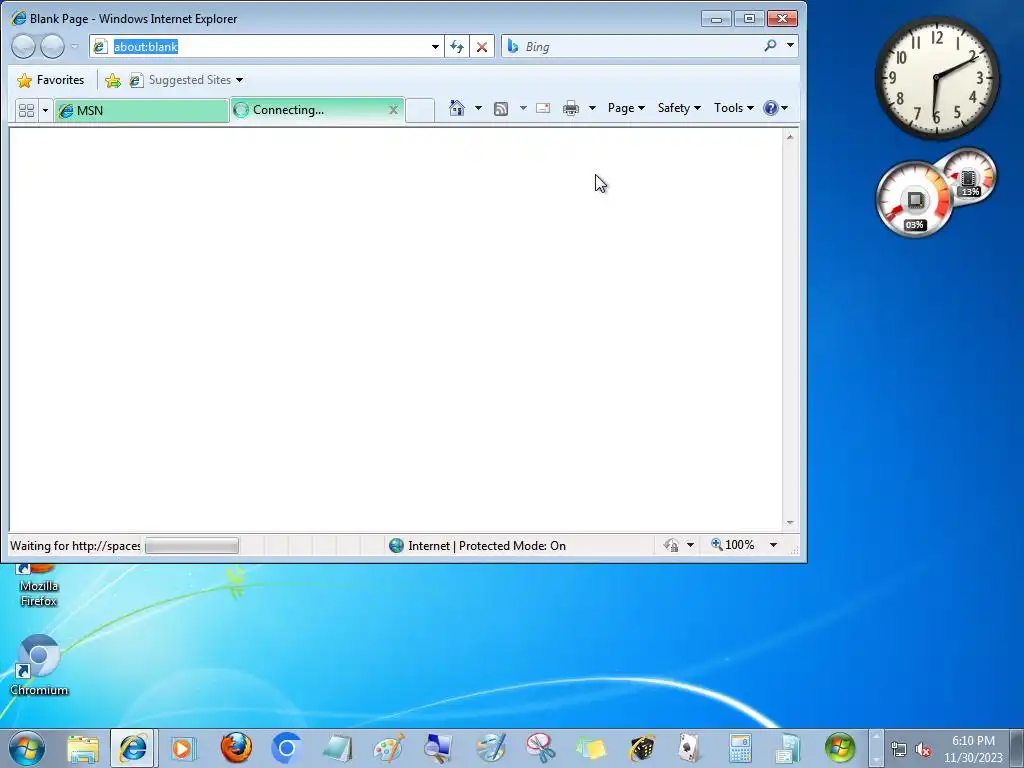Click the Add to Favorites Bar star icon
The height and width of the screenshot is (768, 1024).
click(112, 80)
